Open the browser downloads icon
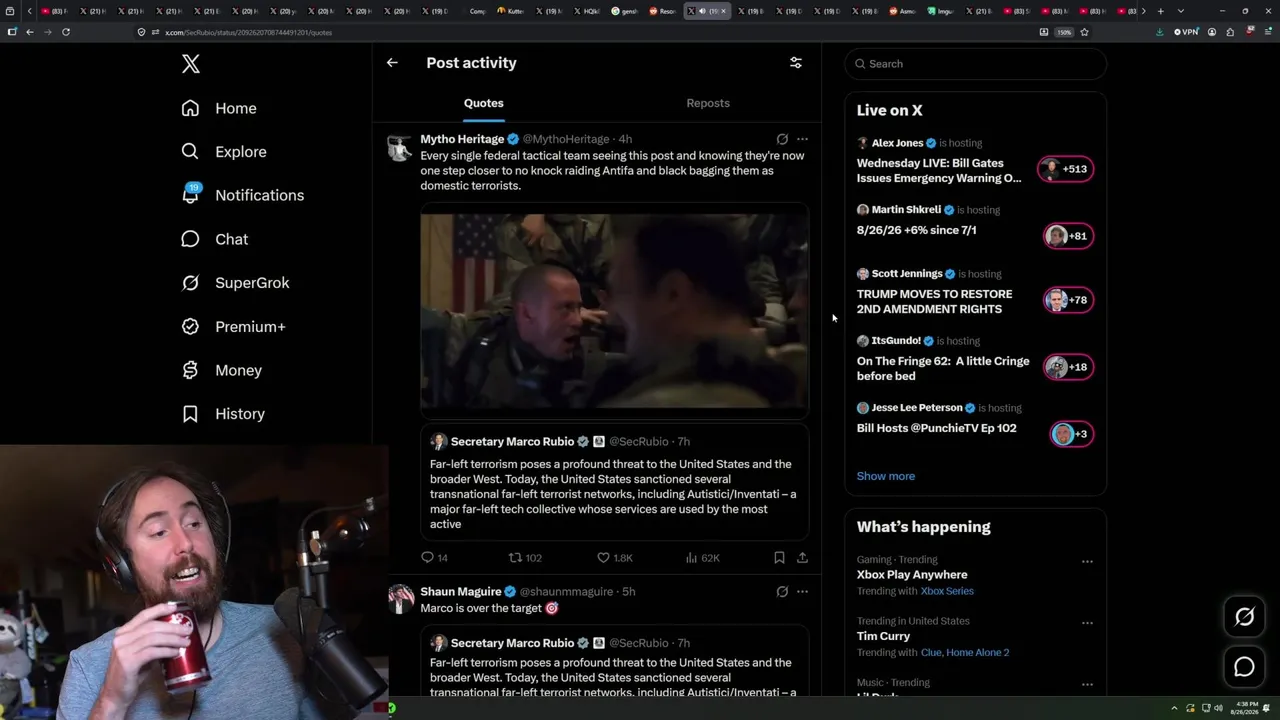The height and width of the screenshot is (720, 1280). [x=1159, y=32]
